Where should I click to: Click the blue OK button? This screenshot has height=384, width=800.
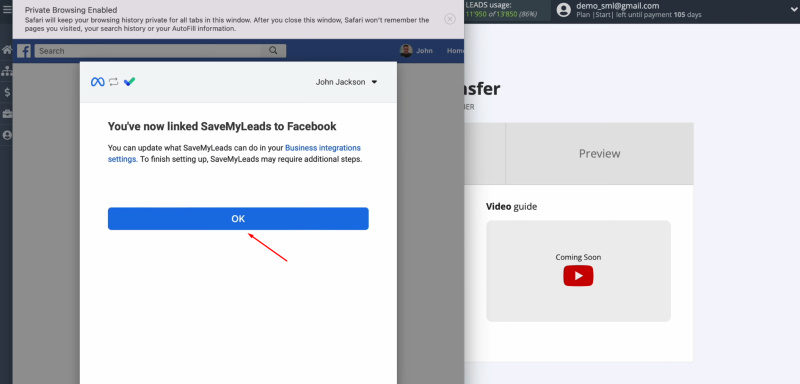pos(238,218)
